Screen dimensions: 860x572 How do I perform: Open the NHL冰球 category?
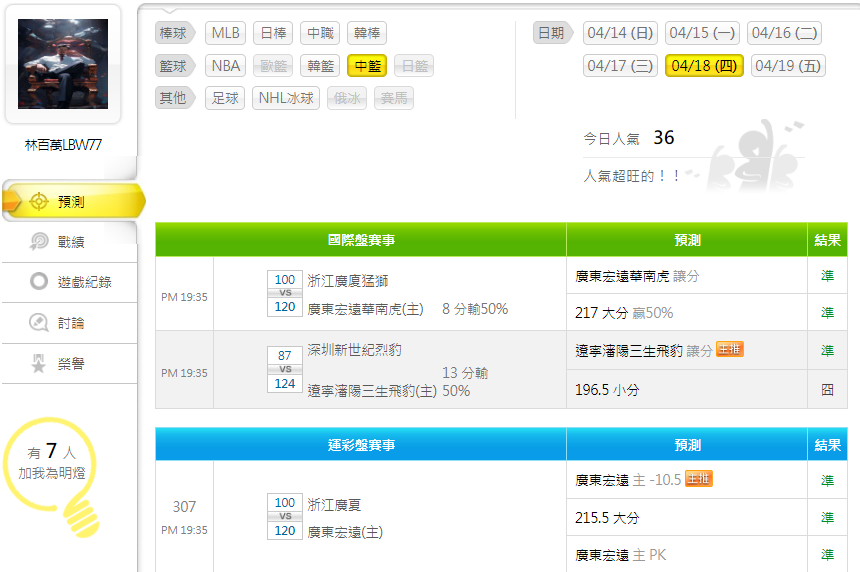(x=286, y=98)
